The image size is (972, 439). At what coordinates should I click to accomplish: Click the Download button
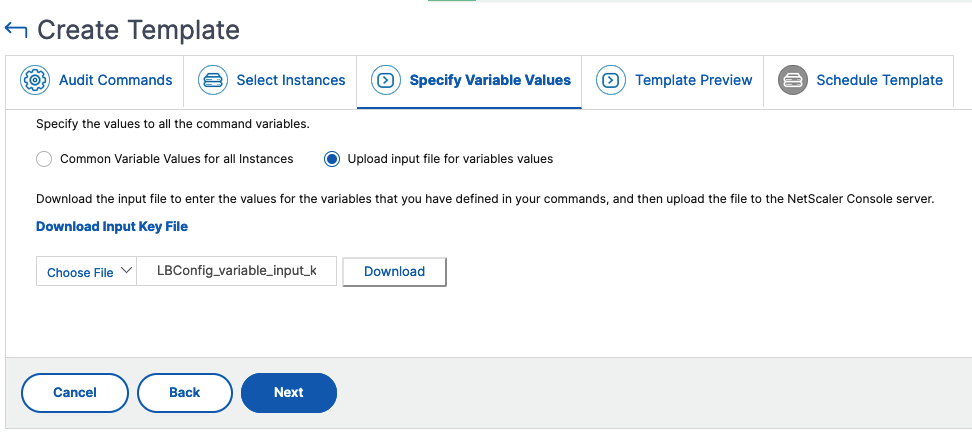[x=394, y=272]
